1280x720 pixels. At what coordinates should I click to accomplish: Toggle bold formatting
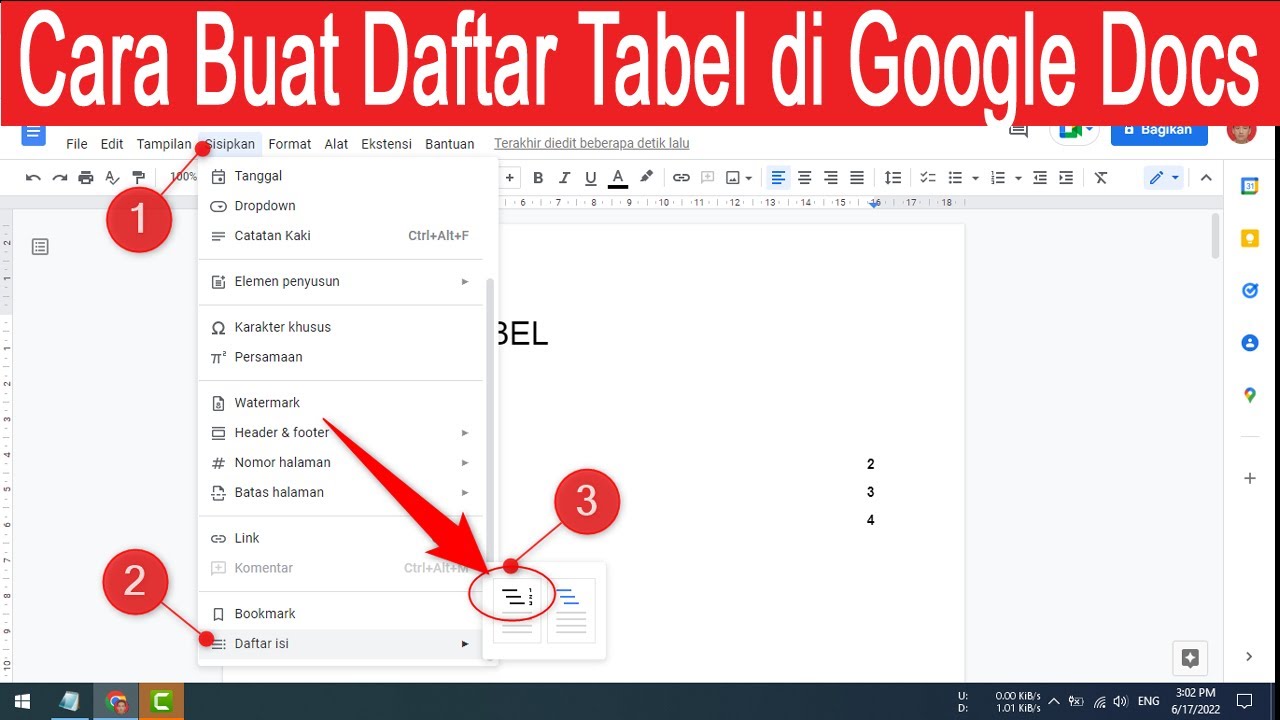click(538, 178)
